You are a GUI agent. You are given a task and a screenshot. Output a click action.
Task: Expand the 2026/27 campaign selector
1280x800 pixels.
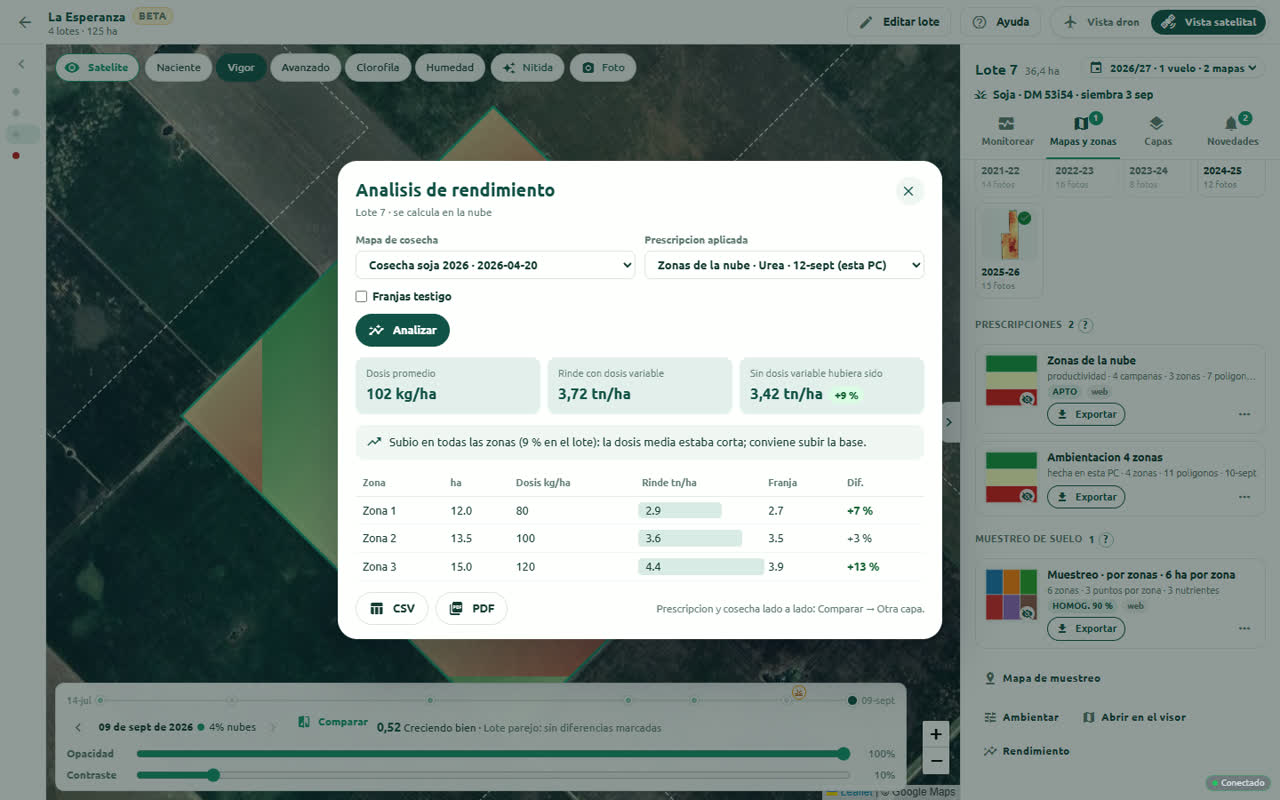[x=1174, y=69]
